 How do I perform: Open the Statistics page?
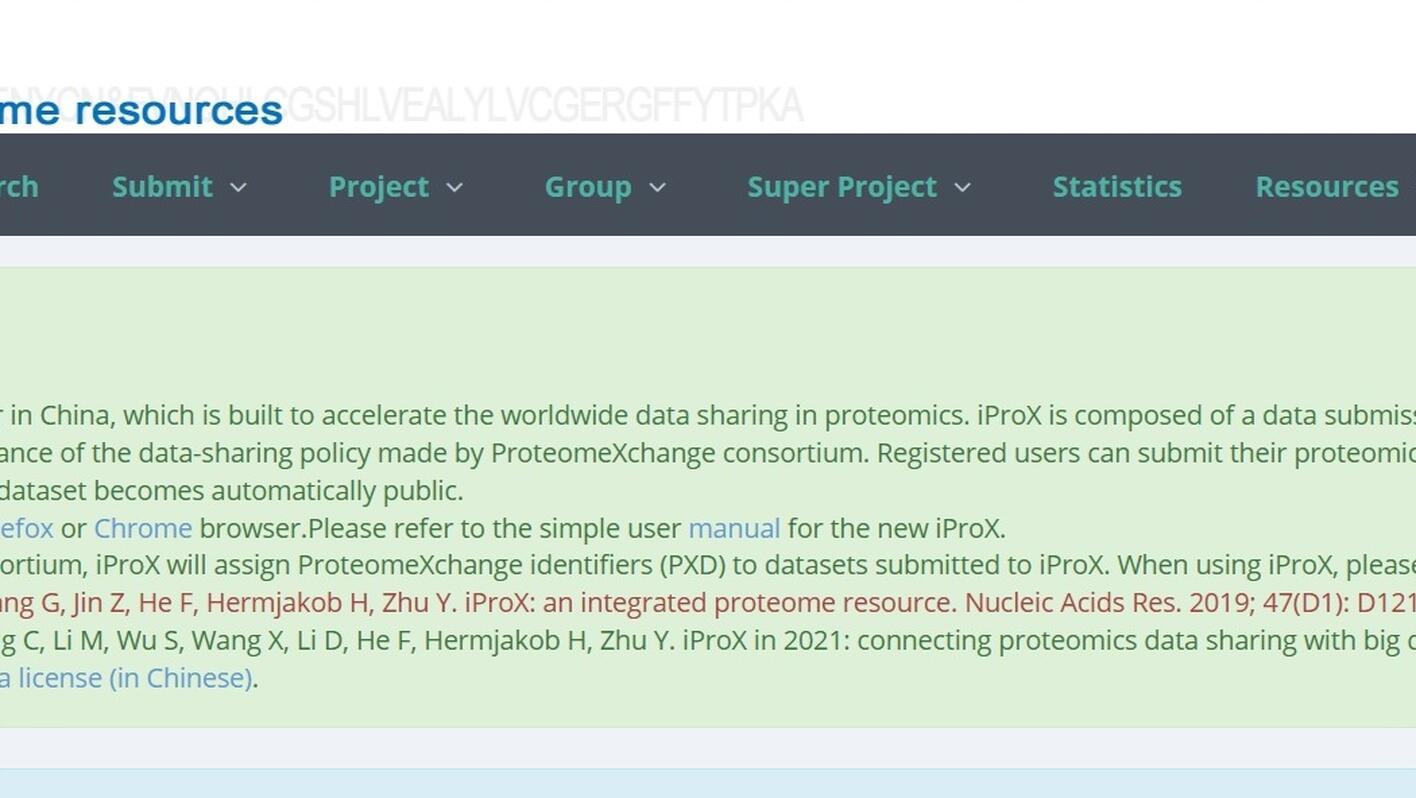coord(1116,187)
